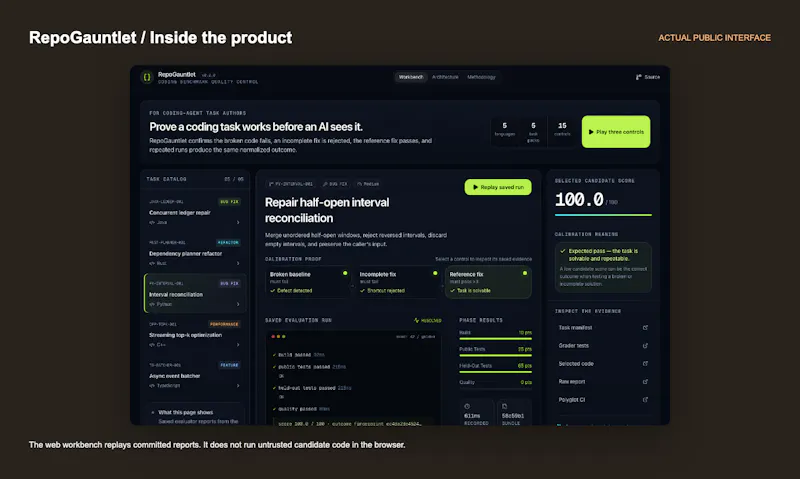The image size is (800, 479).
Task: Click the RESOLVED status indicator icon
Action: tap(417, 320)
